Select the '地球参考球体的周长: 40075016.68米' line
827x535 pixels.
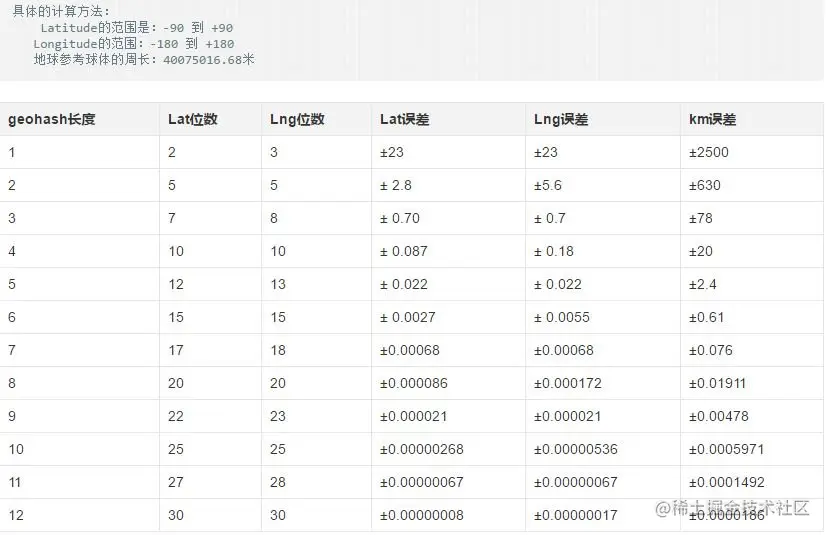(x=144, y=59)
